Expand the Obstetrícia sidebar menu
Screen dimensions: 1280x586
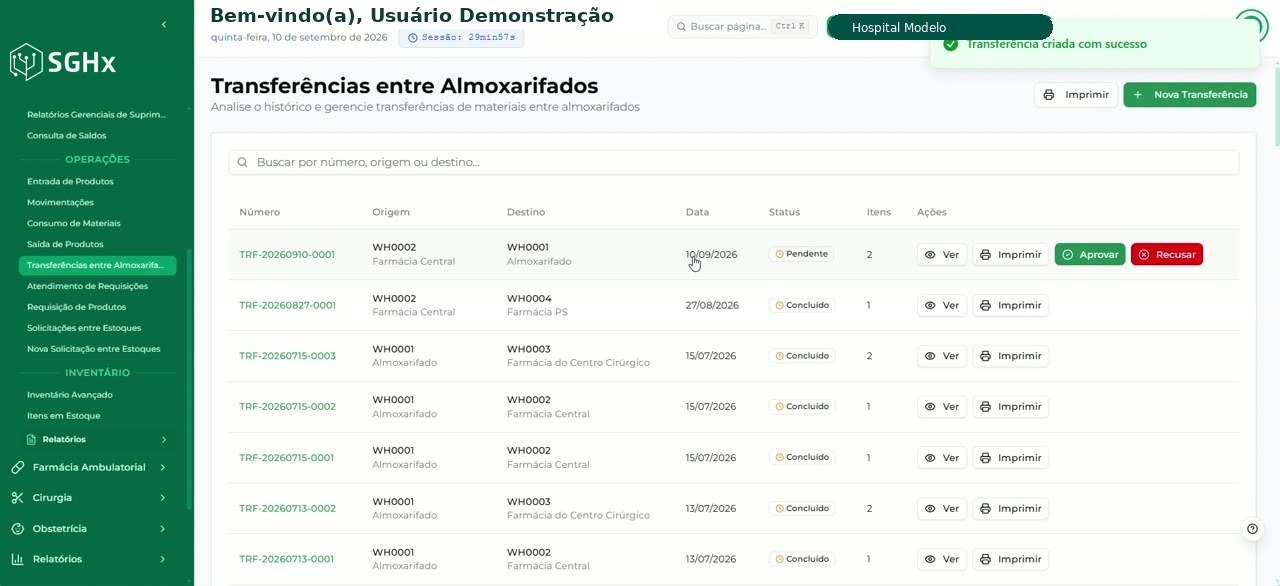click(x=88, y=529)
